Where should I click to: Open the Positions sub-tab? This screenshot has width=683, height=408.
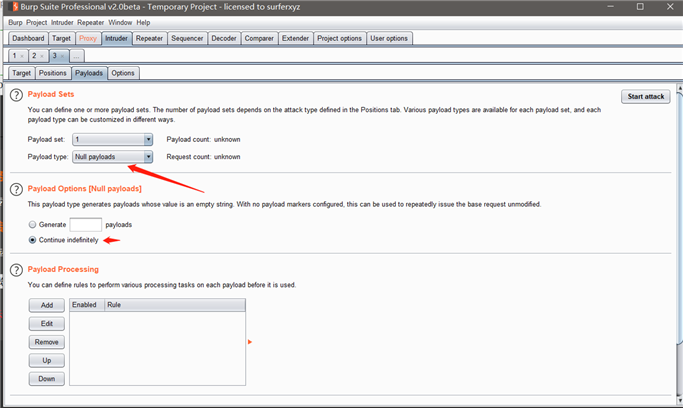click(53, 73)
